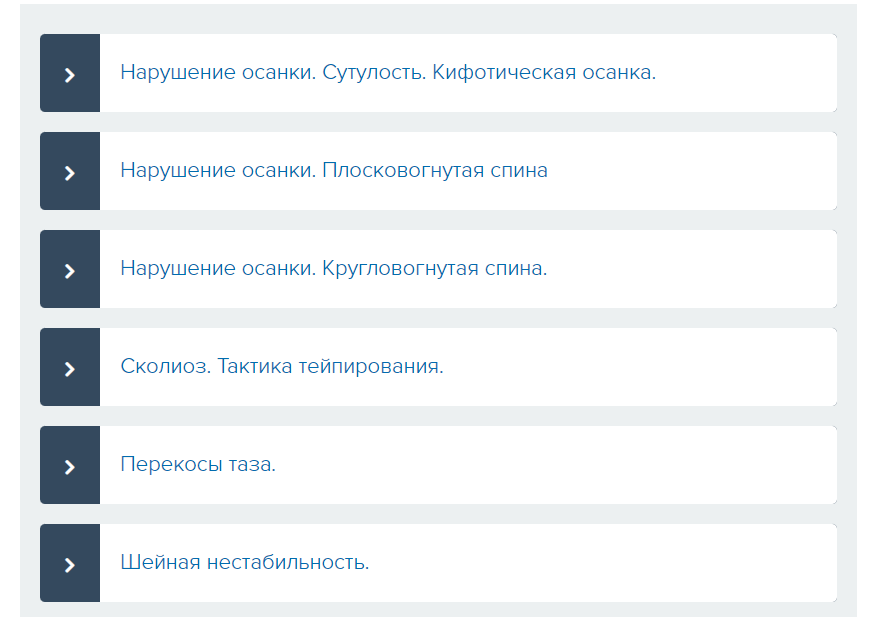Click blank area of Кругловогнутая спина panel

[690, 269]
